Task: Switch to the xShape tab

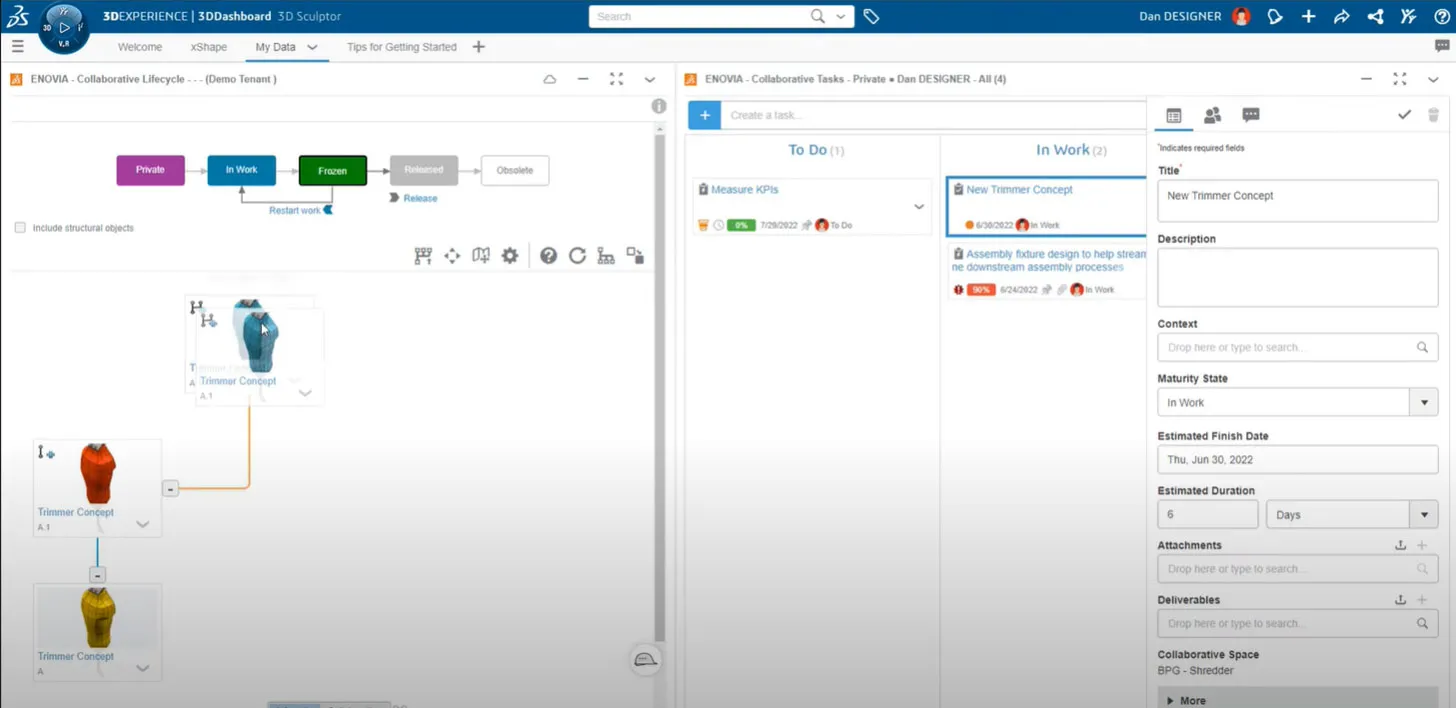Action: point(208,47)
